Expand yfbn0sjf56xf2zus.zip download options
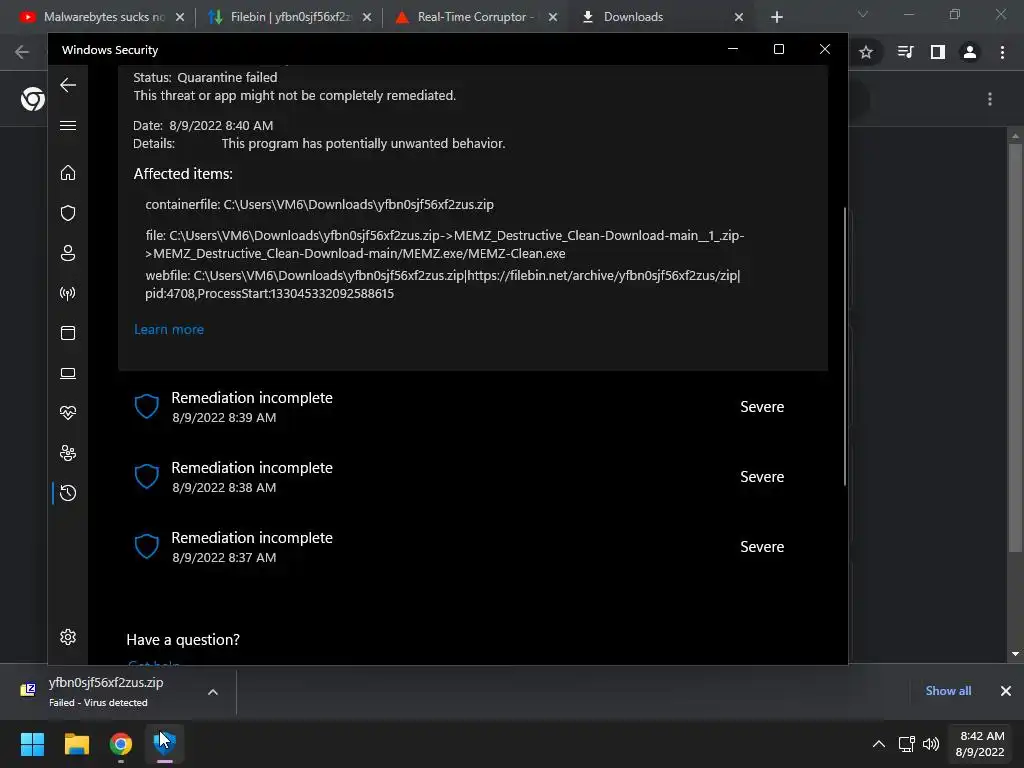1024x768 pixels. coord(213,692)
